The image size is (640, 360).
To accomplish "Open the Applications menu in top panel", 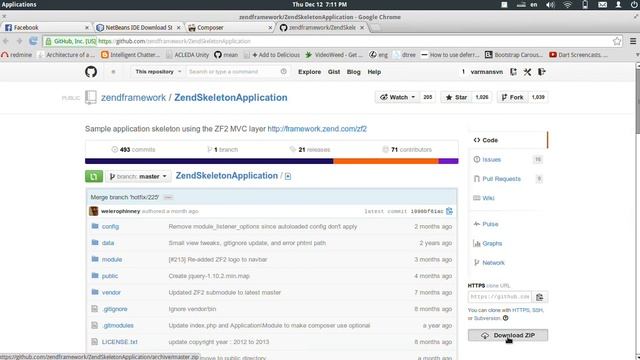I will tap(19, 4).
